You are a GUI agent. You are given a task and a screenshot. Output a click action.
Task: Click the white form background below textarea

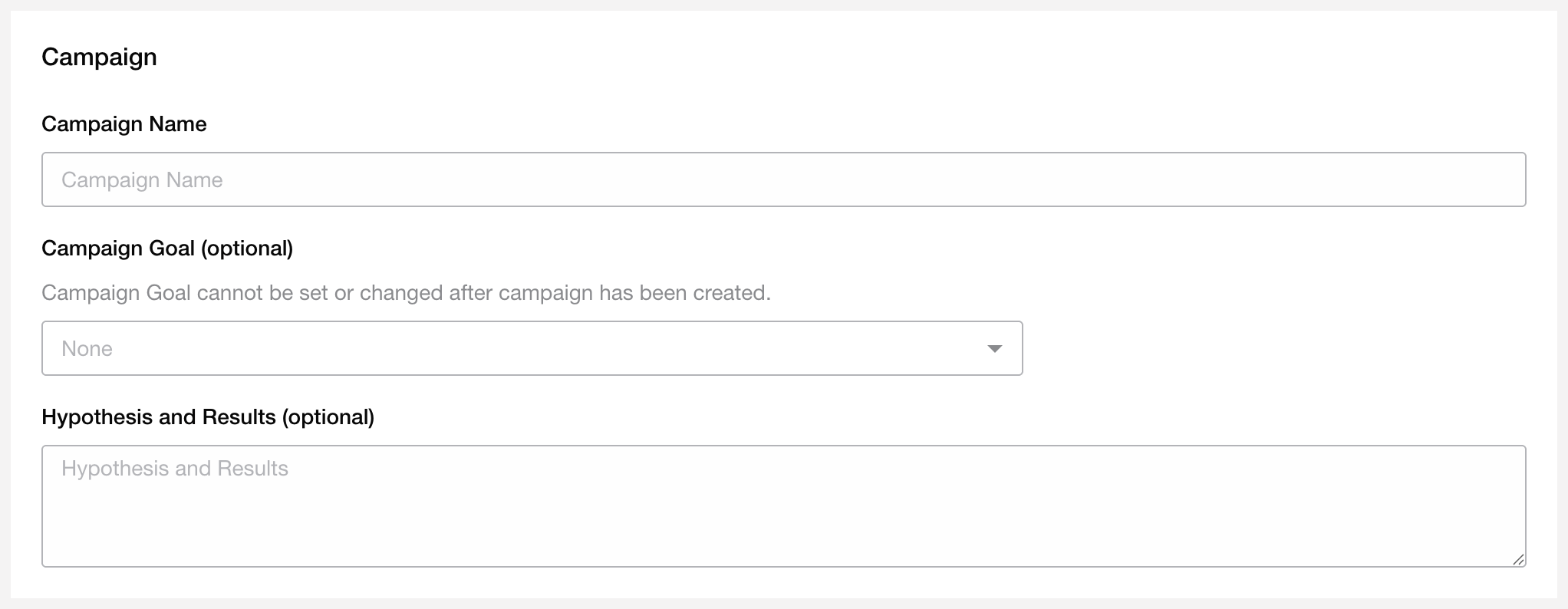782,584
